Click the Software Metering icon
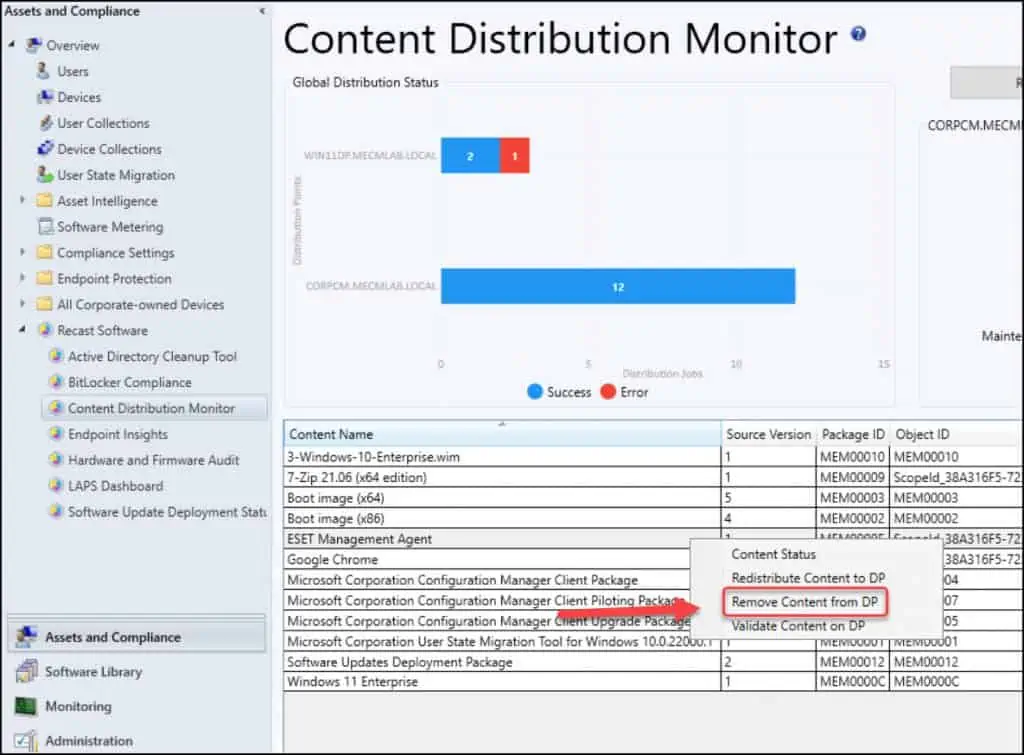This screenshot has width=1024, height=755. 46,227
